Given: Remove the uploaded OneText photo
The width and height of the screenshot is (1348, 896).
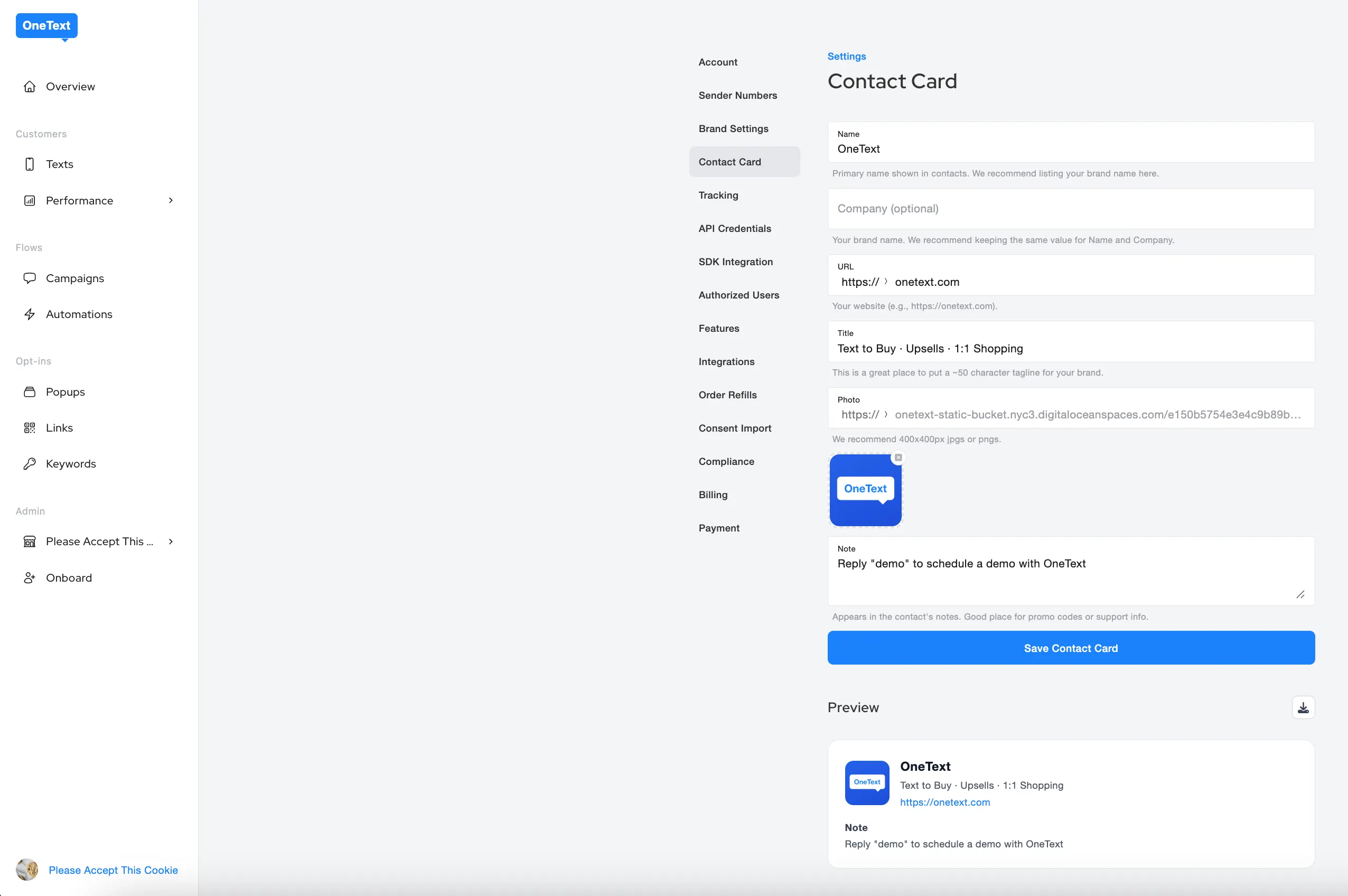Looking at the screenshot, I should pyautogui.click(x=898, y=458).
